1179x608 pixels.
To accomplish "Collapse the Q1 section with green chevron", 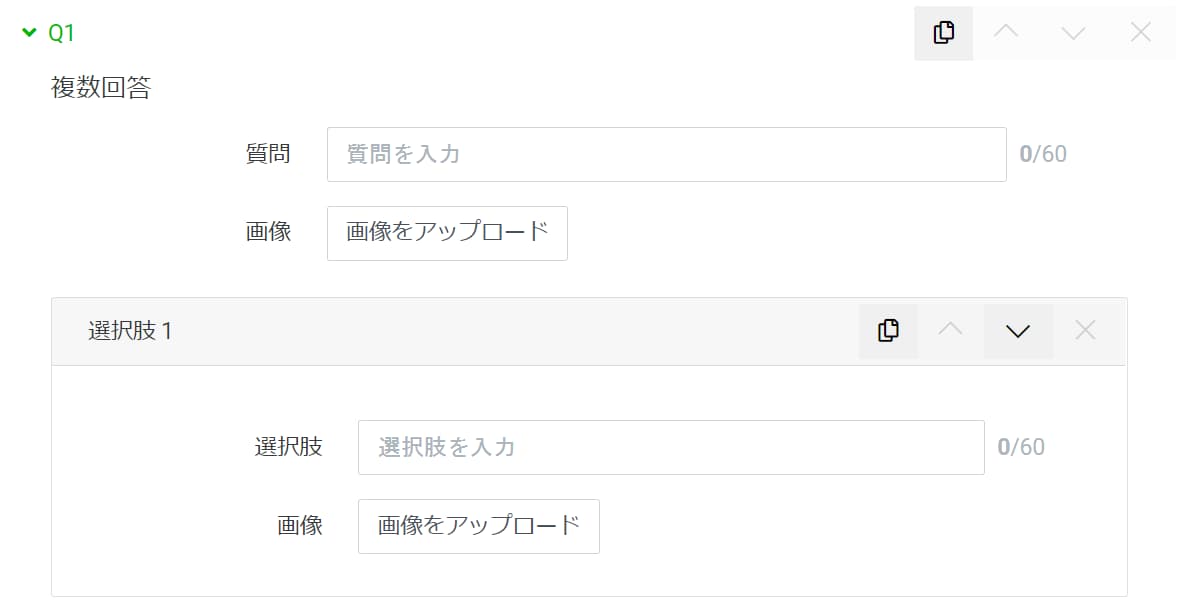I will (29, 32).
